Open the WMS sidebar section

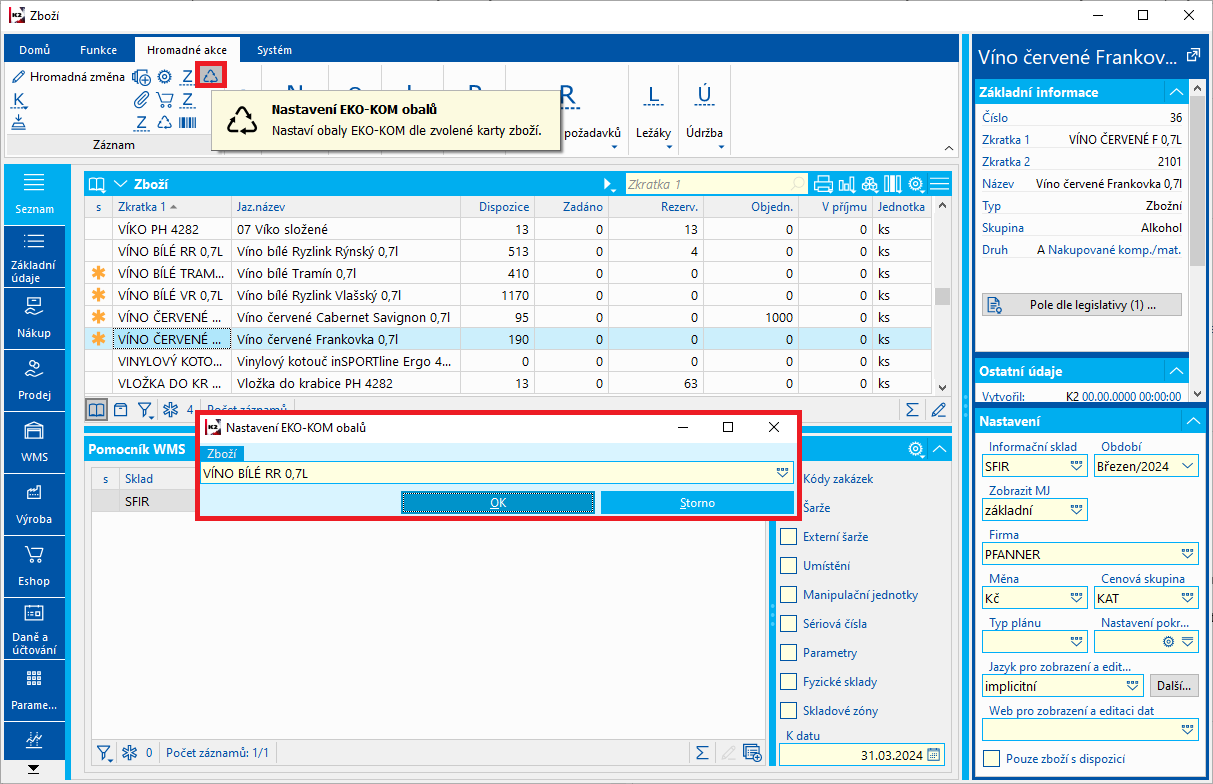(34, 441)
